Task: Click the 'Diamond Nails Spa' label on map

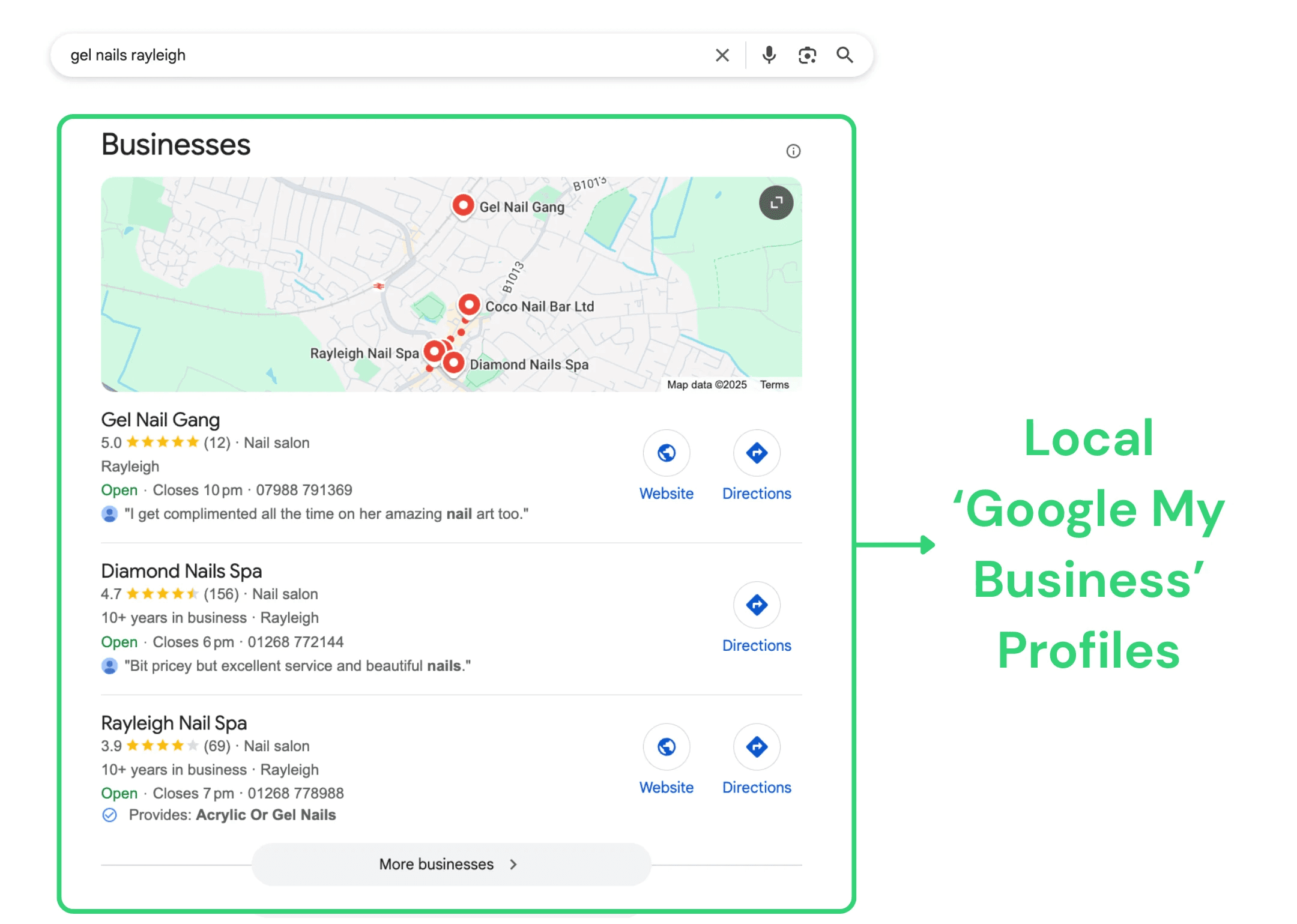Action: click(x=529, y=364)
